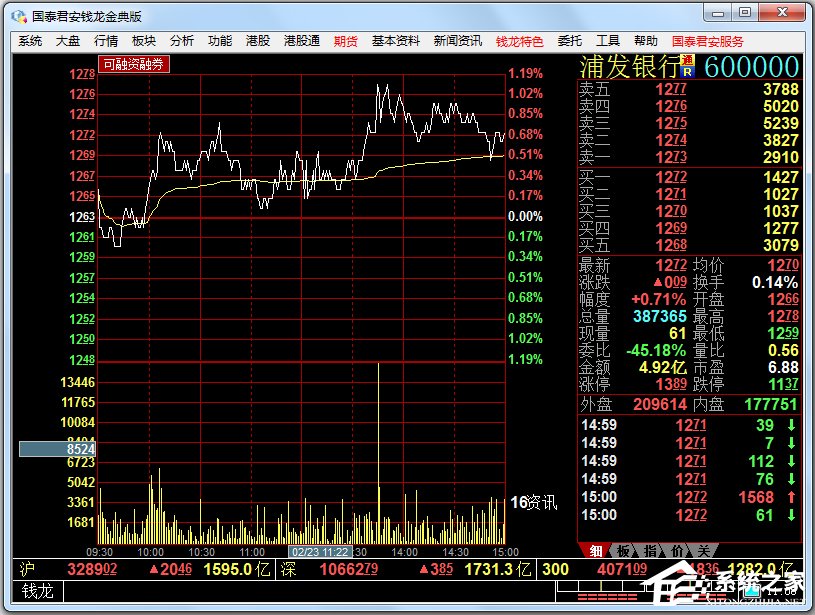Click the stock code 600000

coord(752,67)
